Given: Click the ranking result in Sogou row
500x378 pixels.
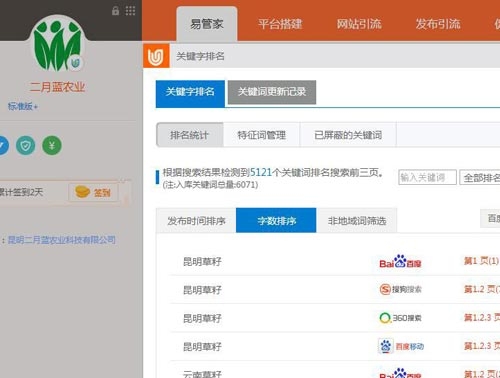Looking at the screenshot, I should 482,289.
